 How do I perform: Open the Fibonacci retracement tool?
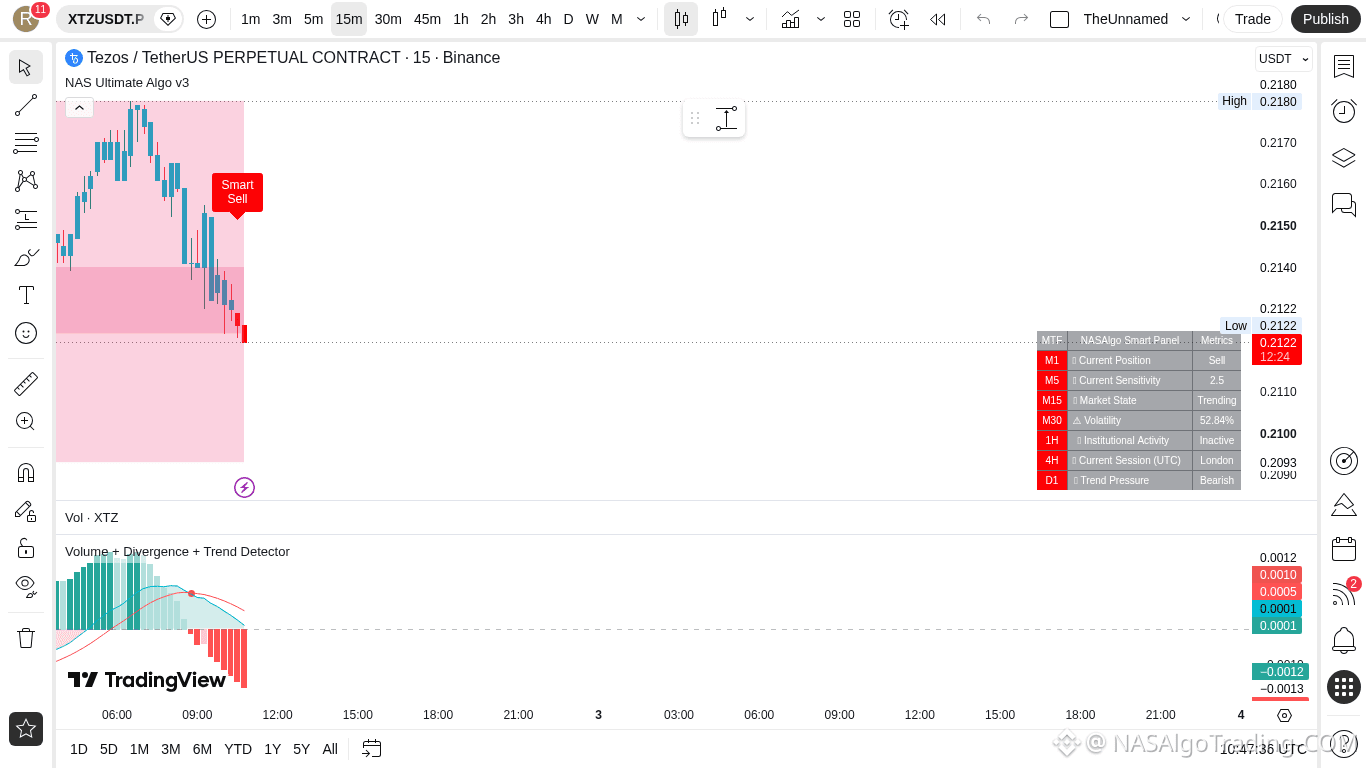click(x=26, y=143)
